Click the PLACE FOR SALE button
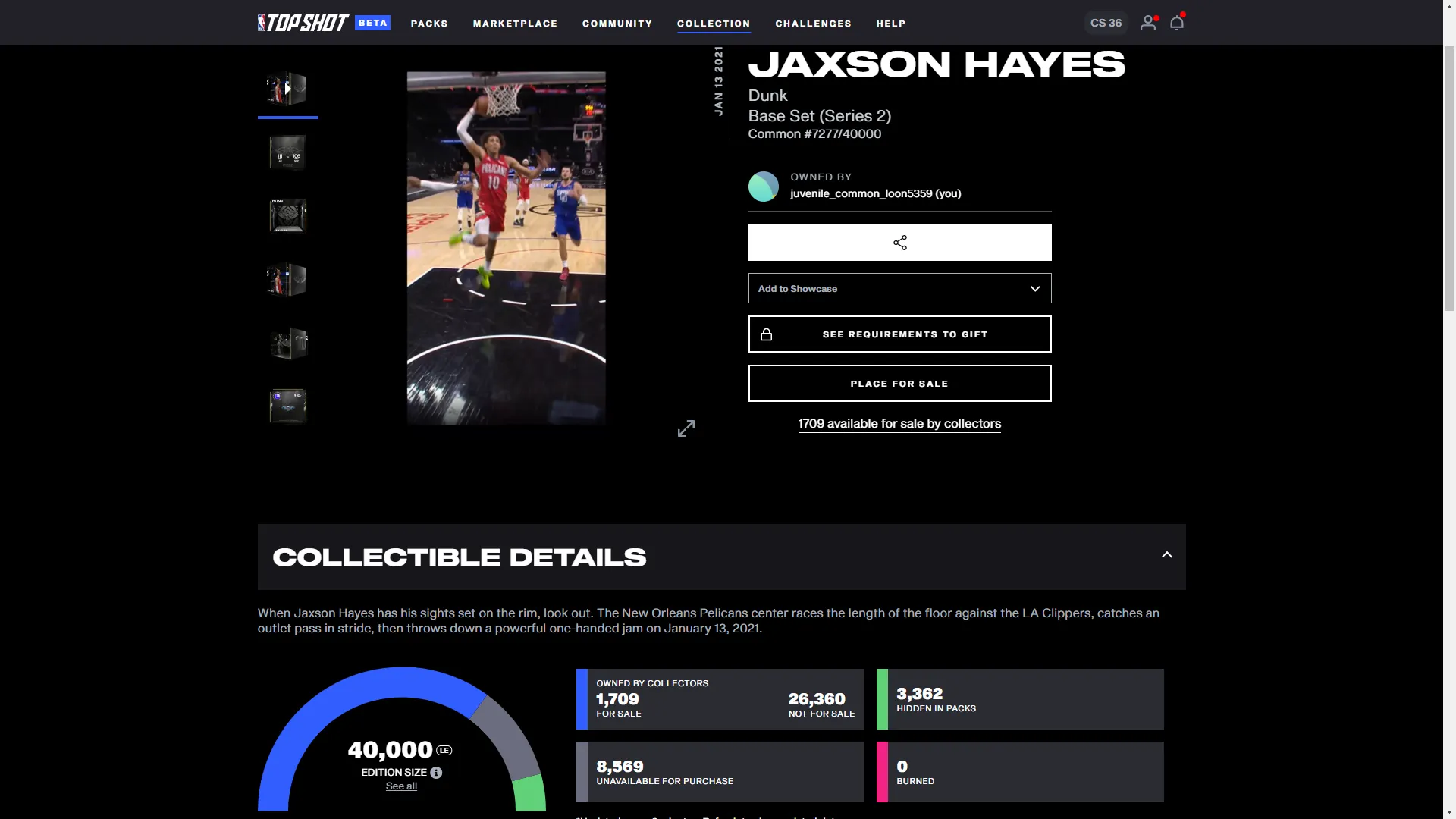 tap(899, 383)
